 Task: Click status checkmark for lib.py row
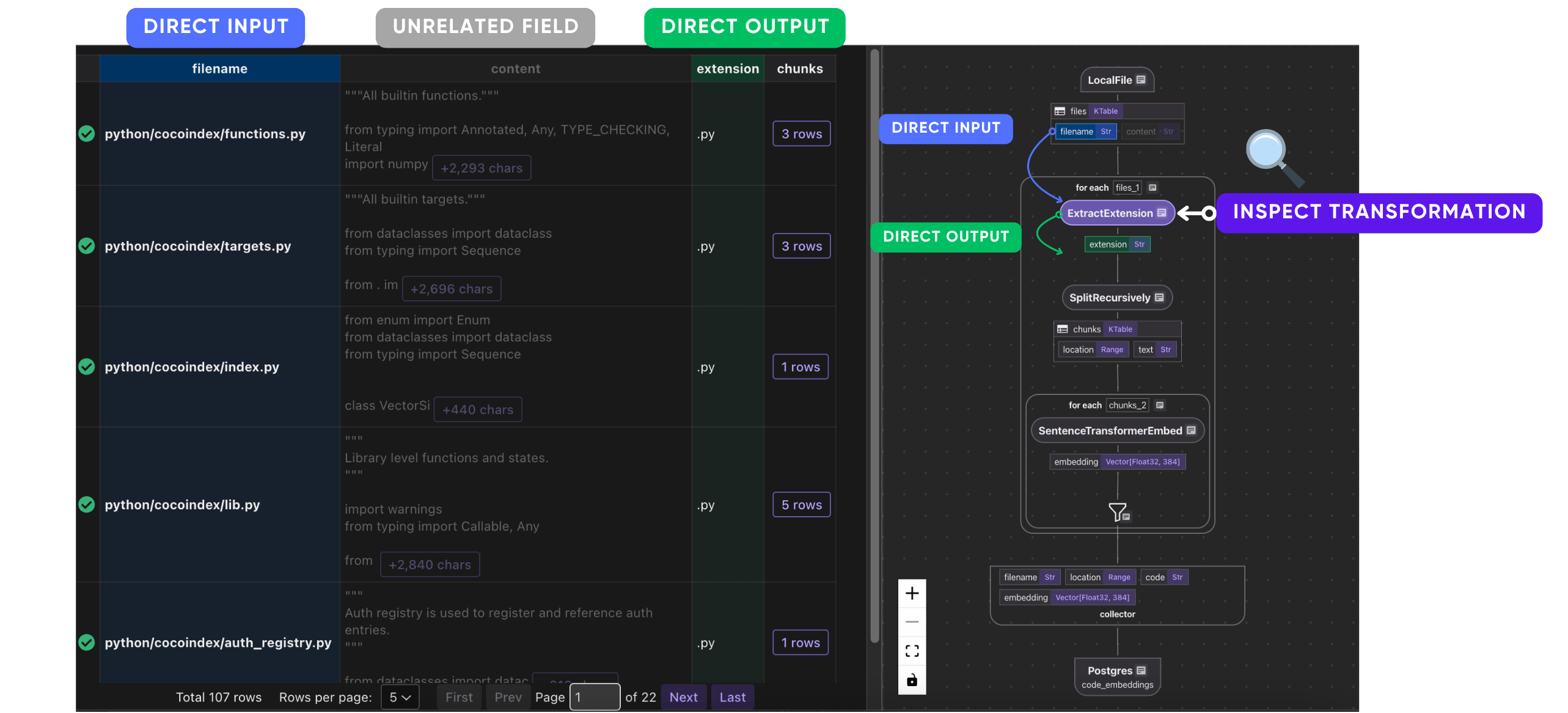coord(87,504)
